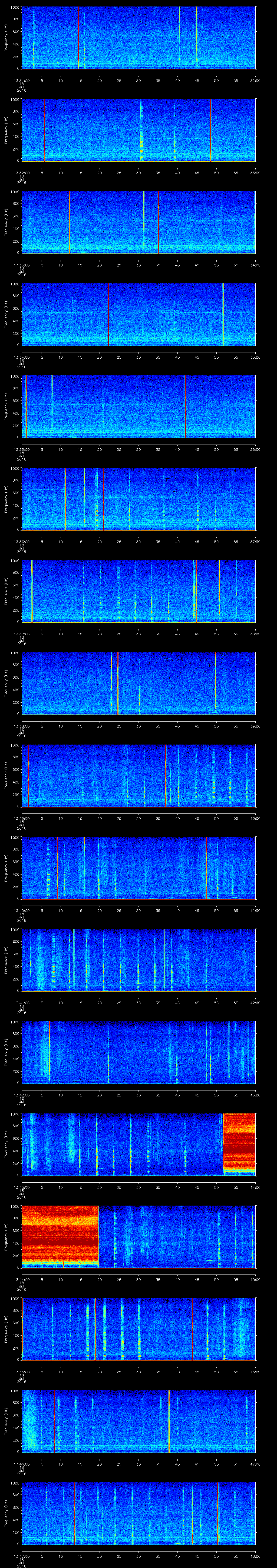This screenshot has height=1568, width=277.
Task: Click the '44:00' end time label
Action: pyautogui.click(x=255, y=1187)
